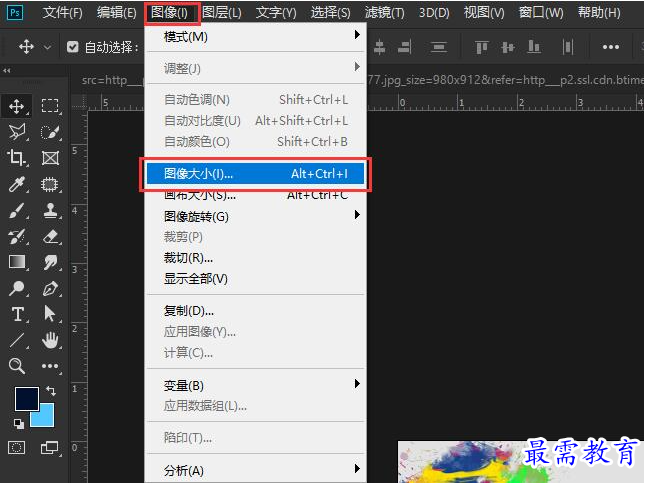Open the Move tool preset dropdown arrow
The width and height of the screenshot is (646, 484).
48,47
